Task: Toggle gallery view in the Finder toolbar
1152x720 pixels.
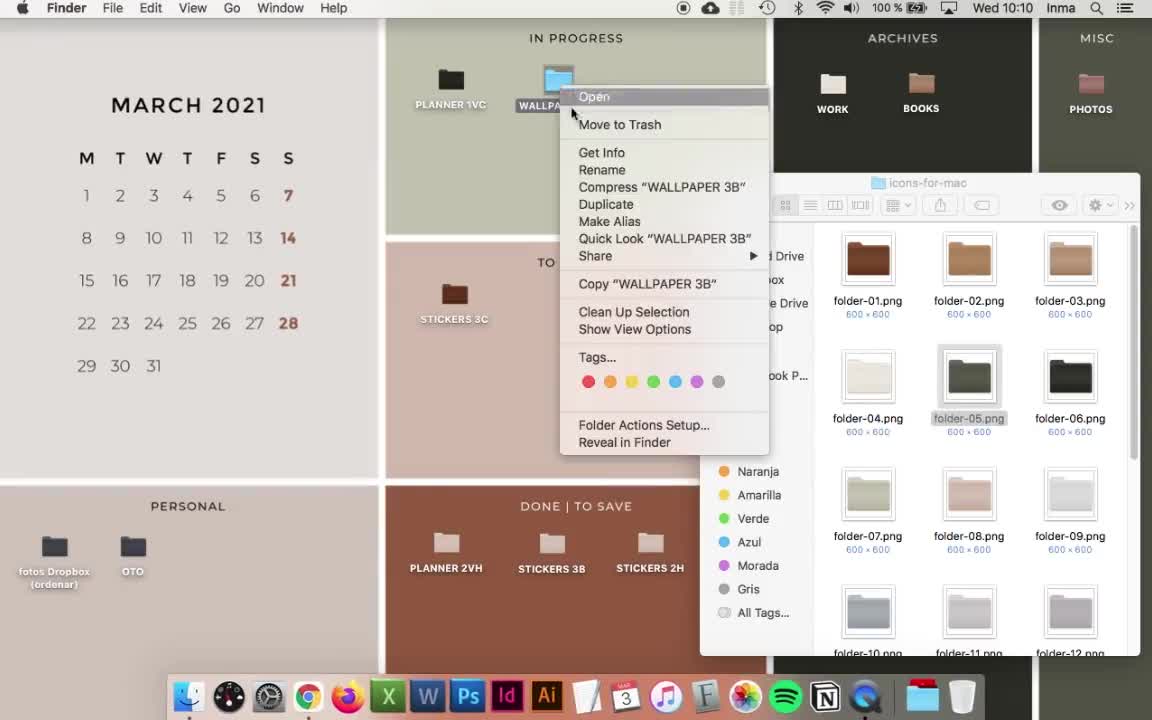Action: click(x=860, y=205)
